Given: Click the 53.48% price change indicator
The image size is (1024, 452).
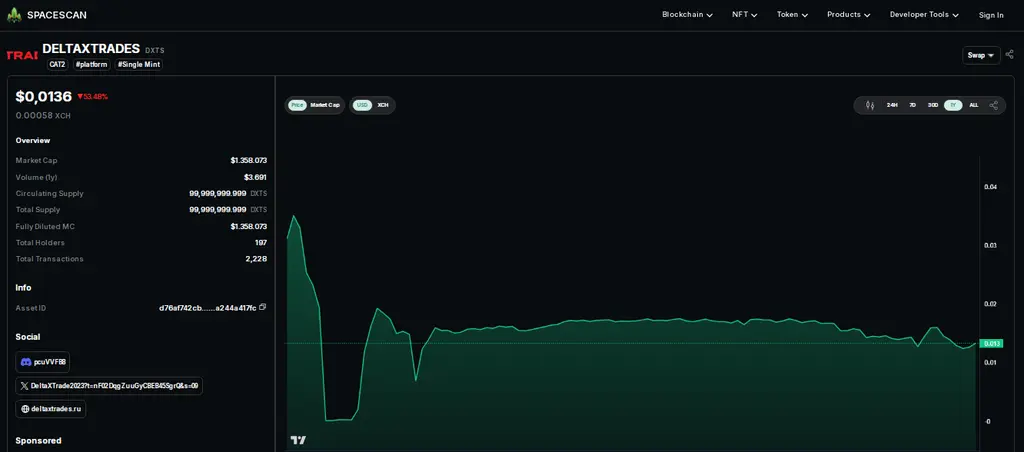Looking at the screenshot, I should coord(92,97).
